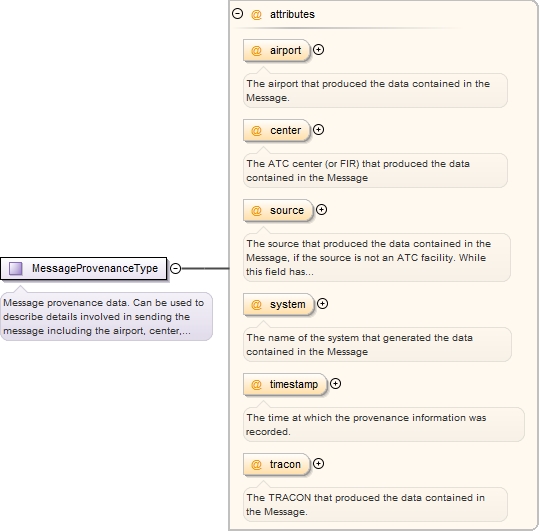This screenshot has width=540, height=532.
Task: Click the @ icon in source node
Action: (256, 210)
